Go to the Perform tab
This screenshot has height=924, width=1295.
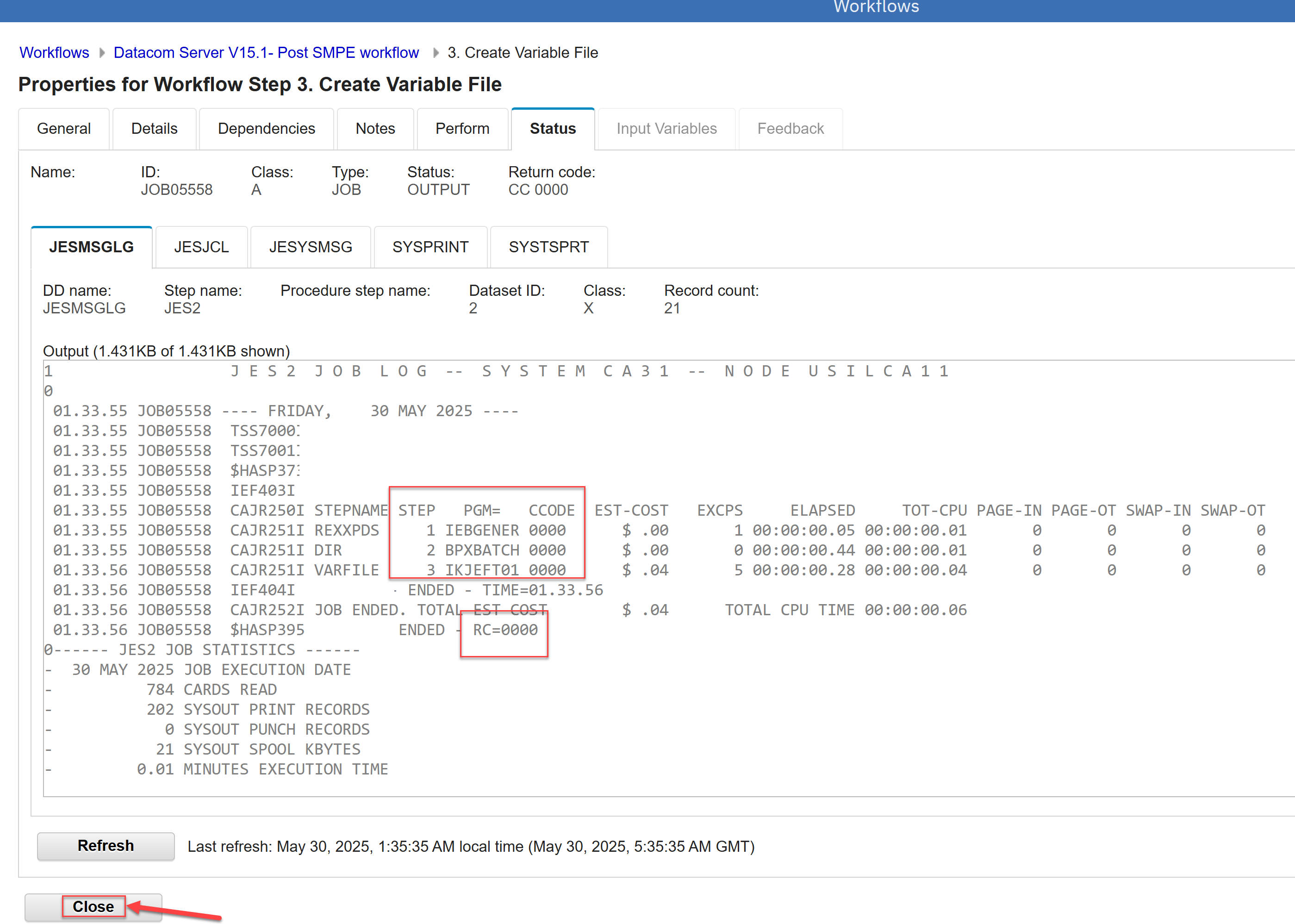point(462,129)
